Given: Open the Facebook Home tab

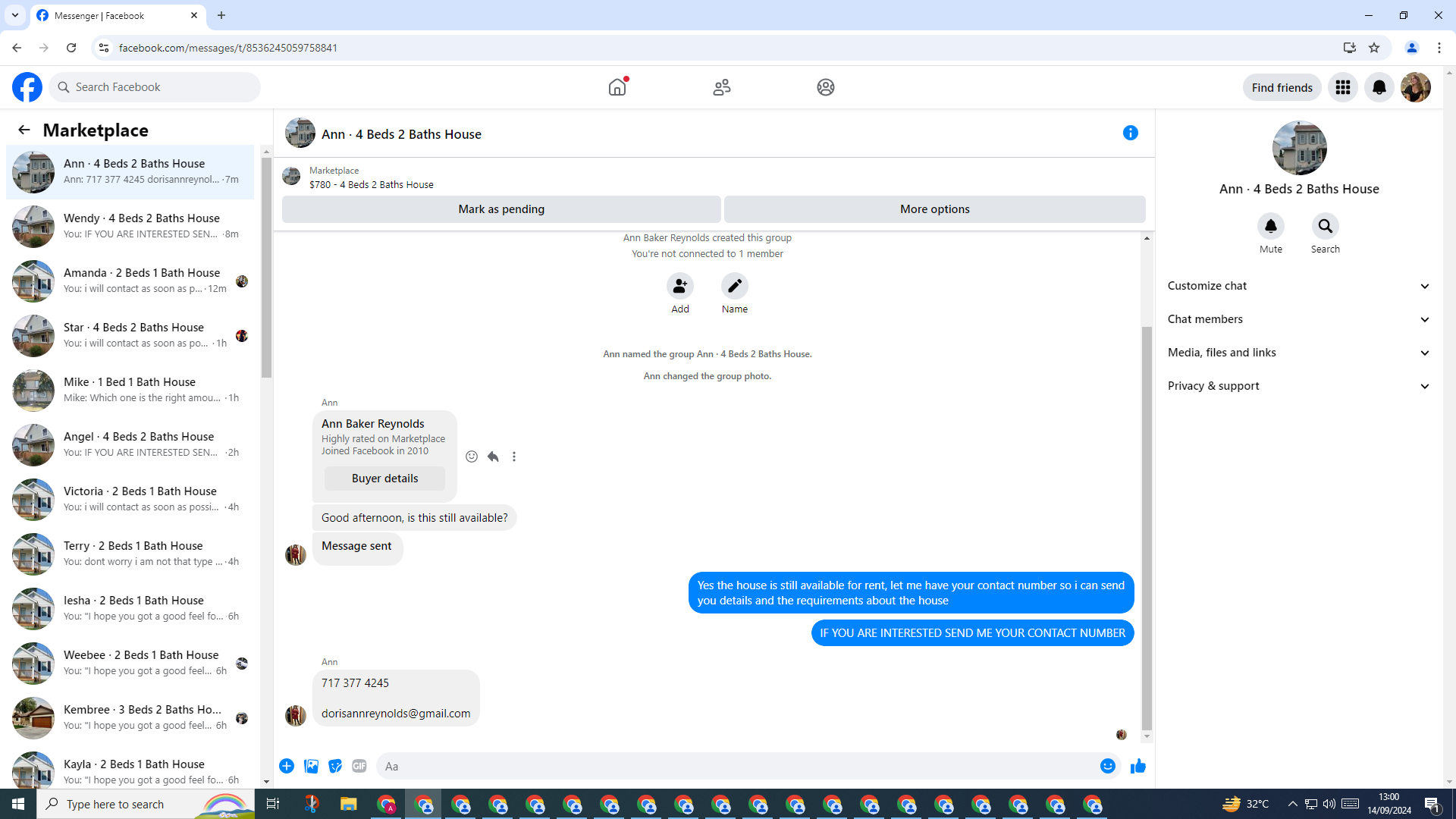Looking at the screenshot, I should coord(617,88).
